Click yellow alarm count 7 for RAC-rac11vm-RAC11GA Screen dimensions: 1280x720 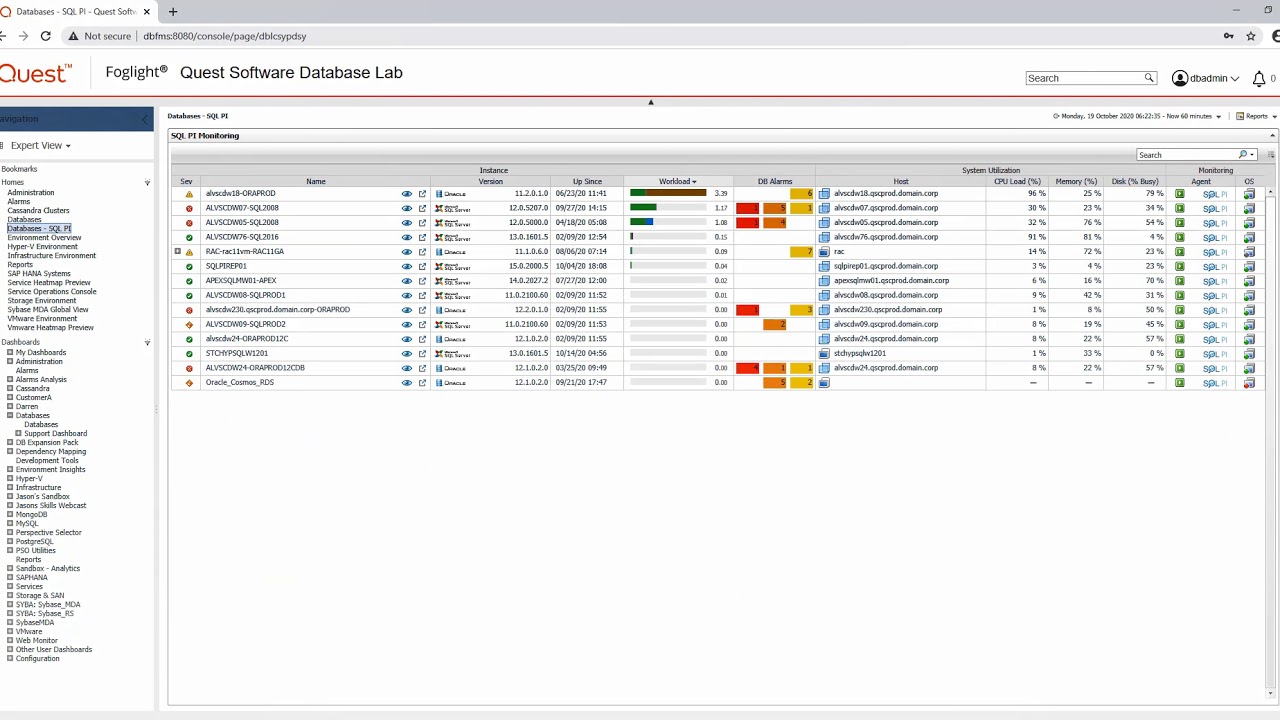click(x=801, y=252)
